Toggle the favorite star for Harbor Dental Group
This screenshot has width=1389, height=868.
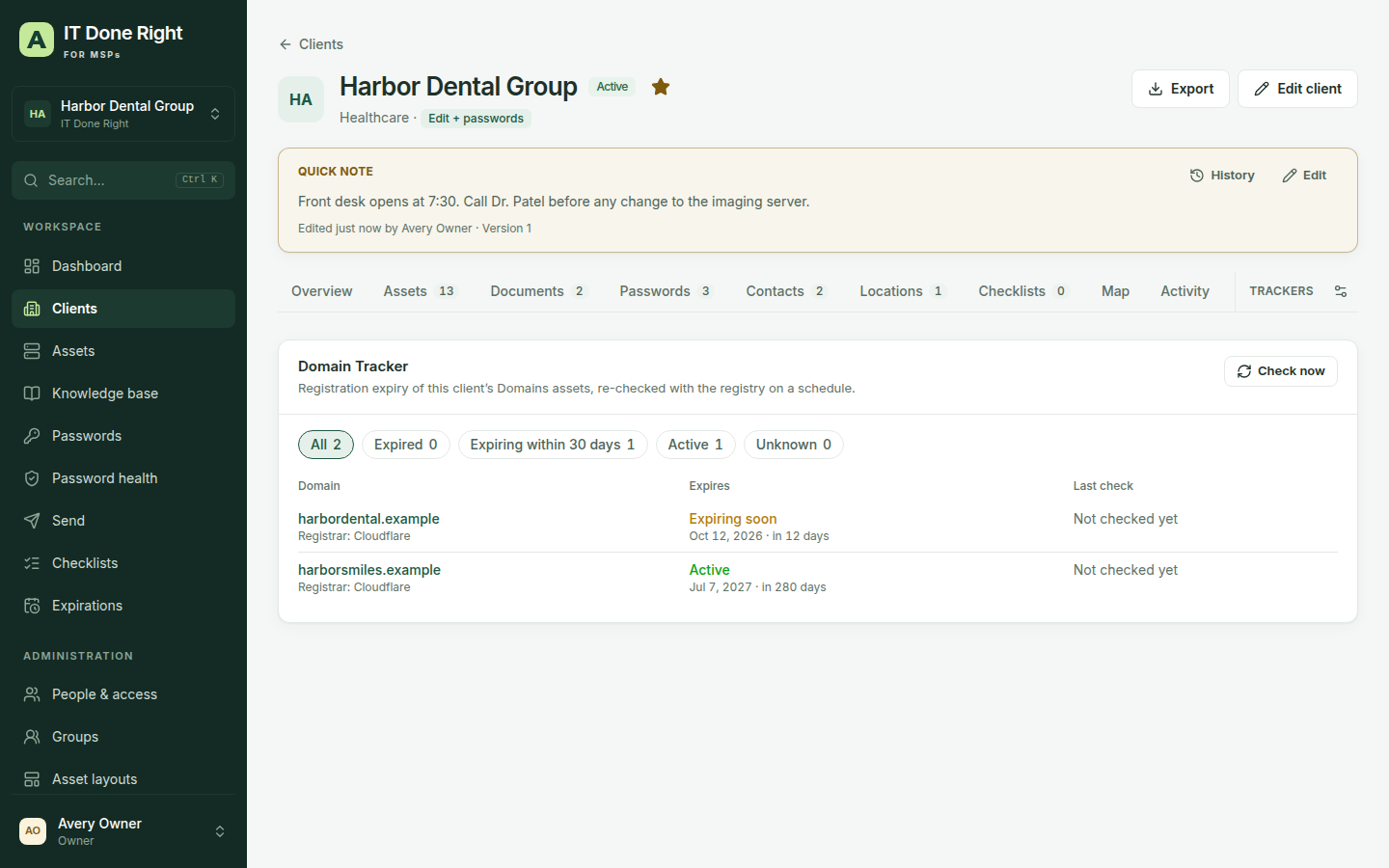coord(661,87)
